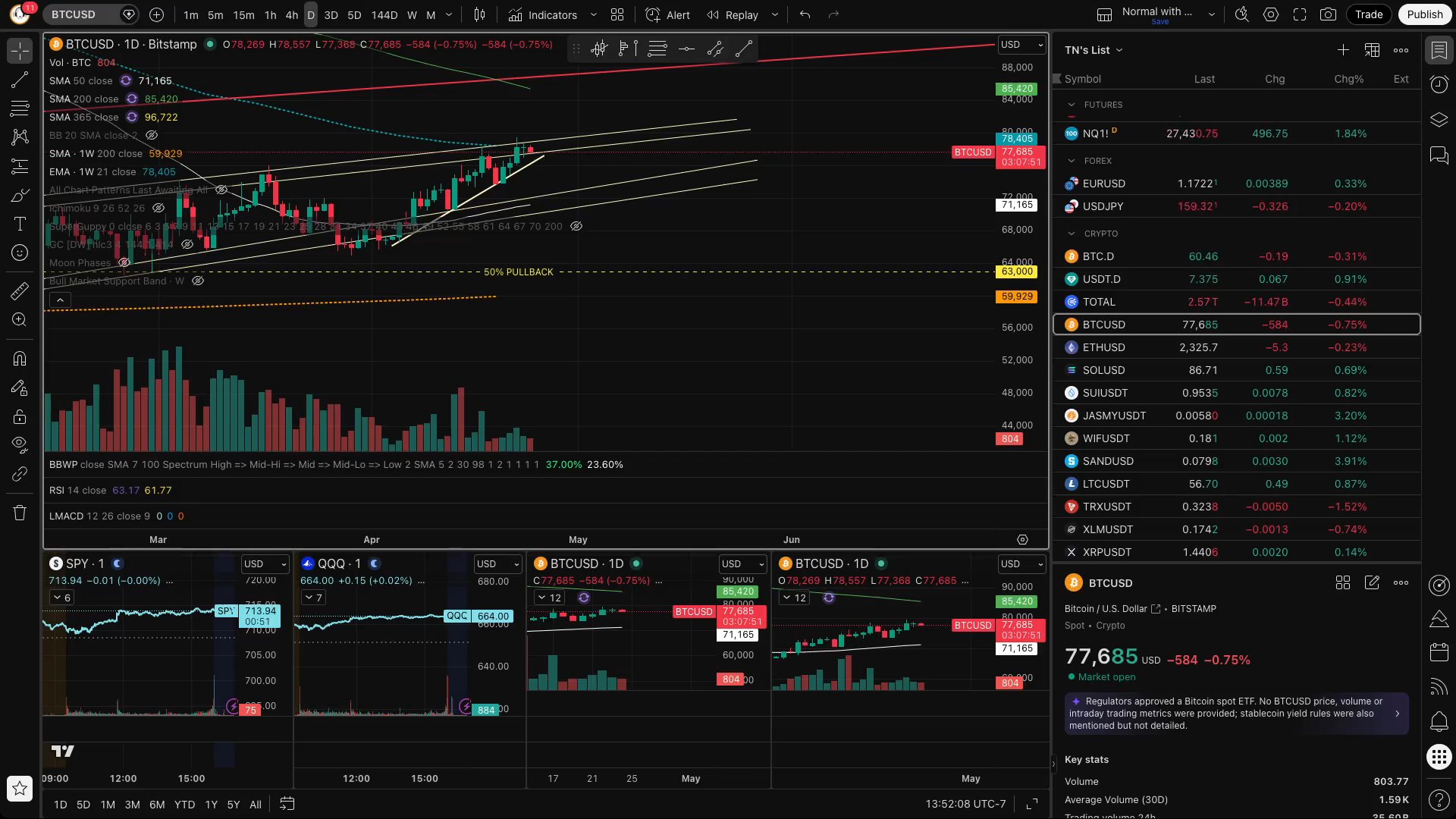Click the Trade button
Viewport: 1456px width, 819px height.
coord(1369,14)
